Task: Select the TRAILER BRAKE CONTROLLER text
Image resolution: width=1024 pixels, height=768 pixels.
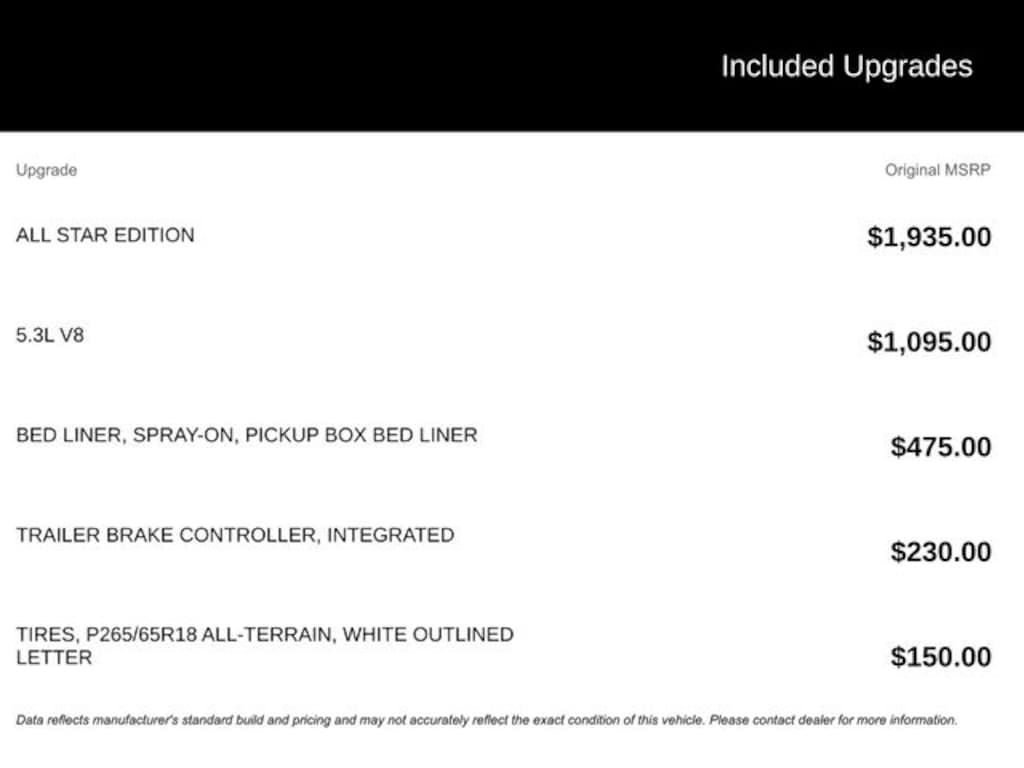Action: point(167,535)
